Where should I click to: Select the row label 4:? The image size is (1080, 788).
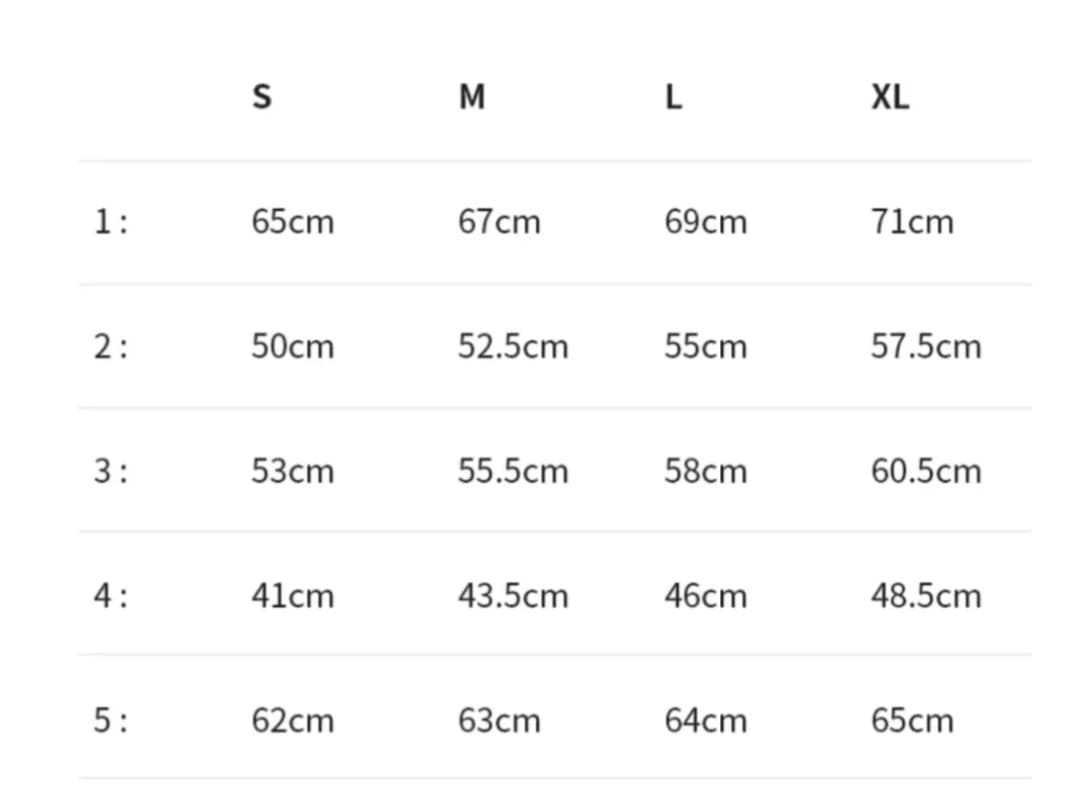111,595
